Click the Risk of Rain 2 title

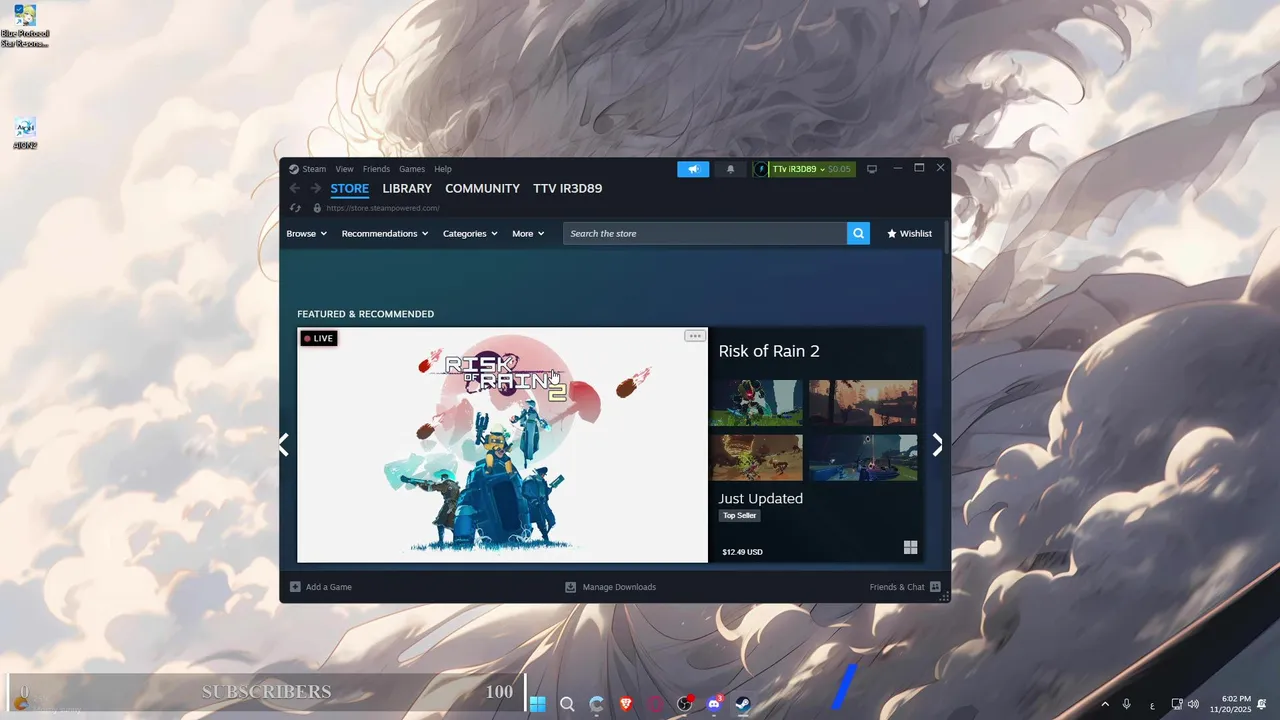(x=769, y=351)
